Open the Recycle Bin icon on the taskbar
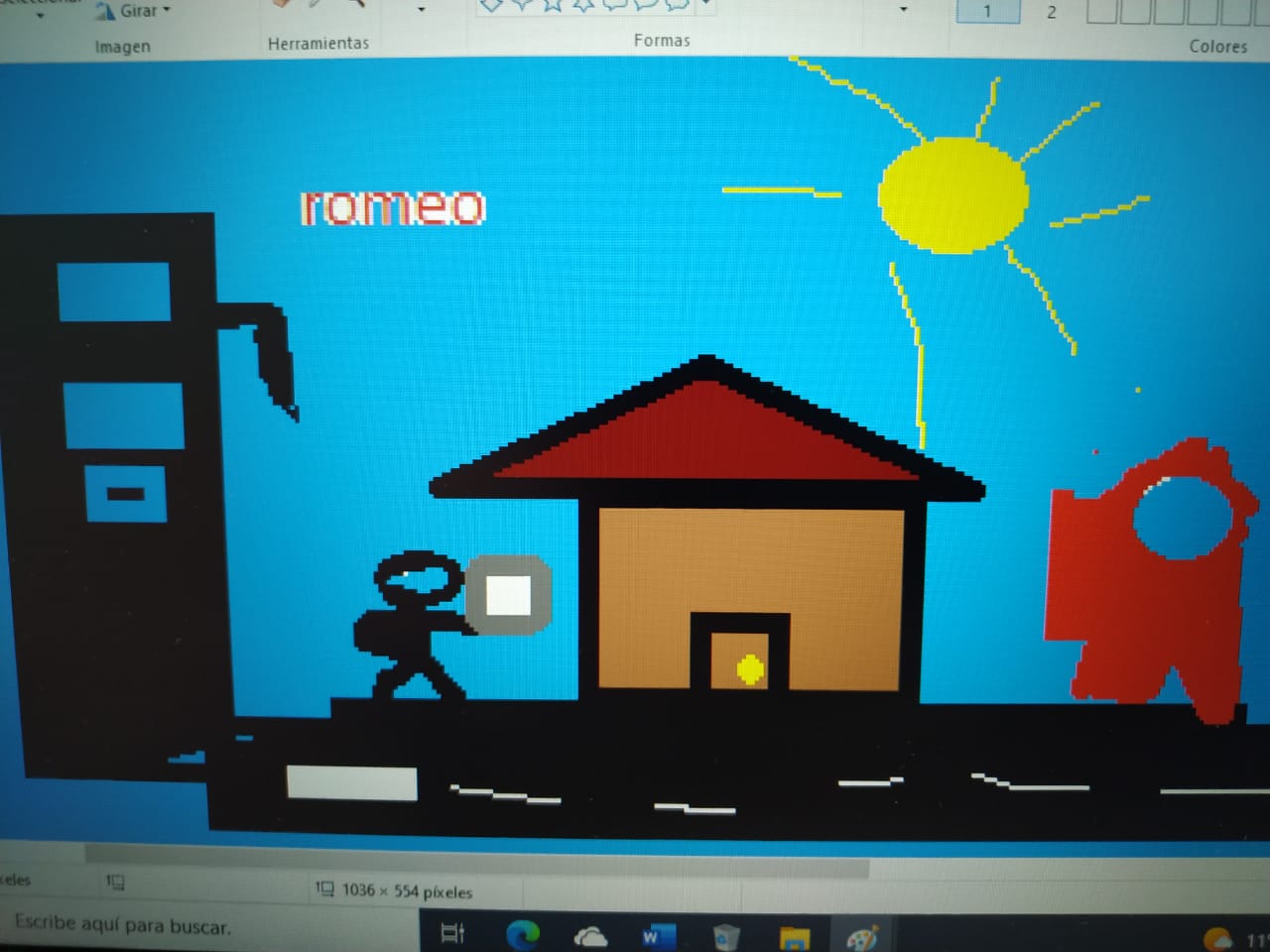 726,936
